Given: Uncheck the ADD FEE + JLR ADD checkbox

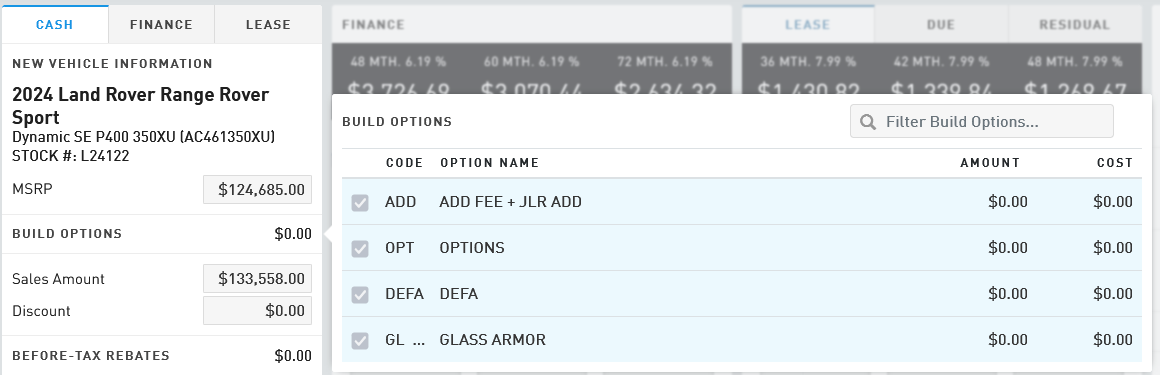Looking at the screenshot, I should pos(360,203).
